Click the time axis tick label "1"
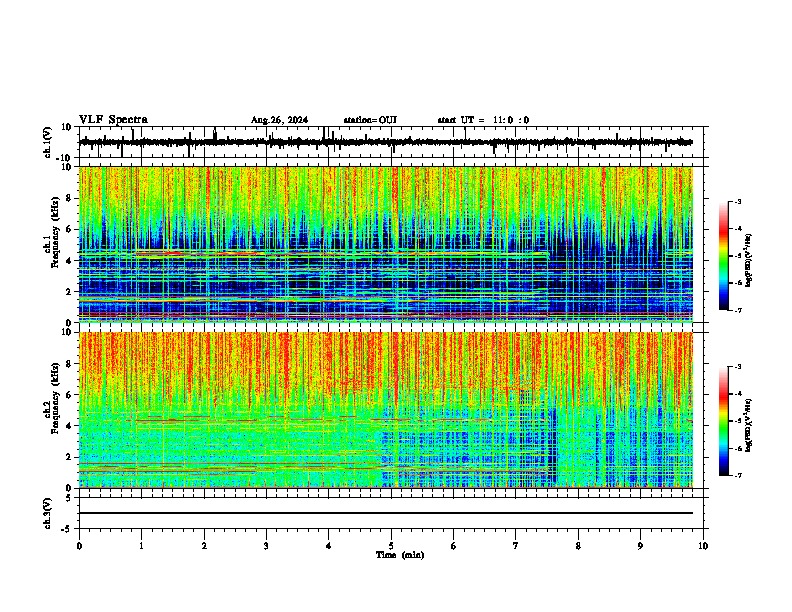This screenshot has width=792, height=612. pos(141,546)
